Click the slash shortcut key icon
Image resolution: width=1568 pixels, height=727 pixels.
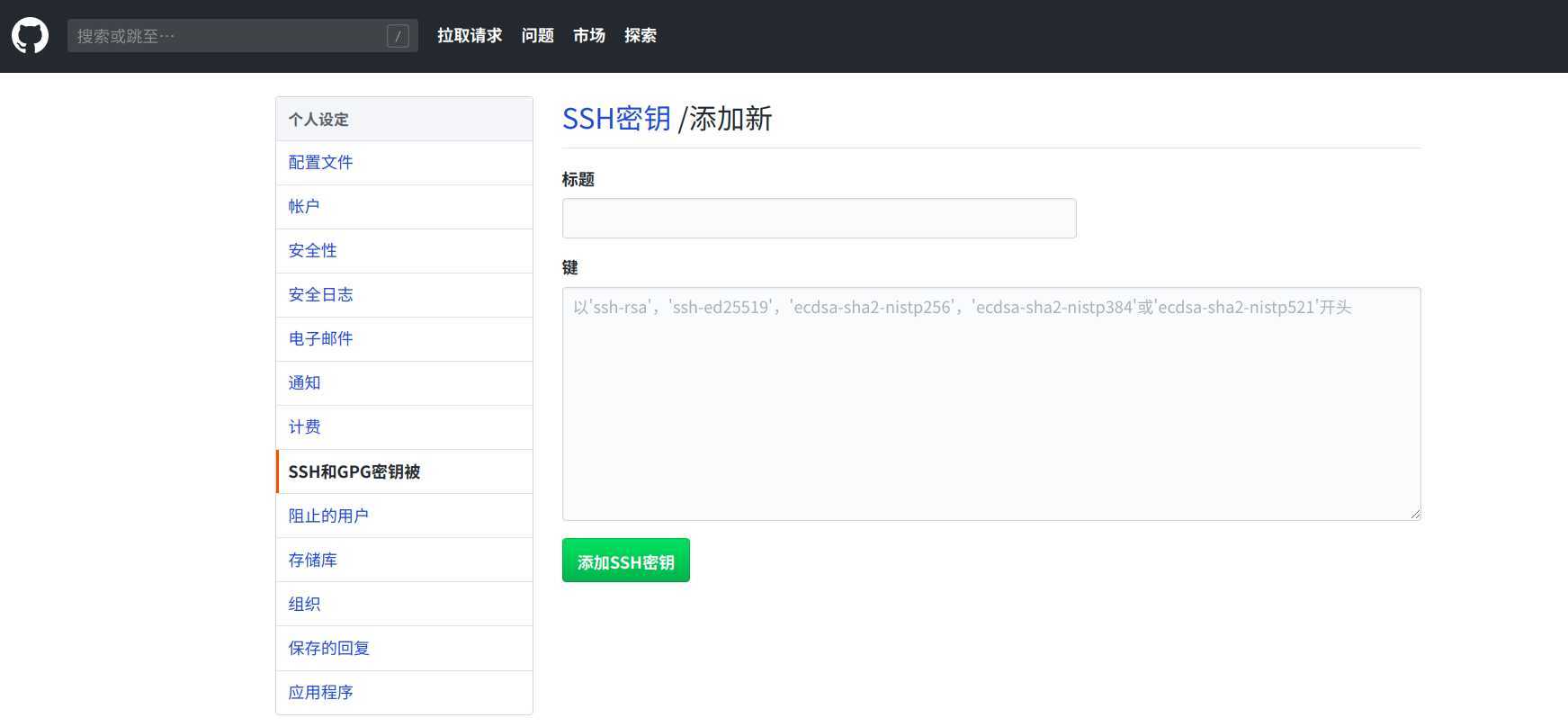pyautogui.click(x=398, y=36)
